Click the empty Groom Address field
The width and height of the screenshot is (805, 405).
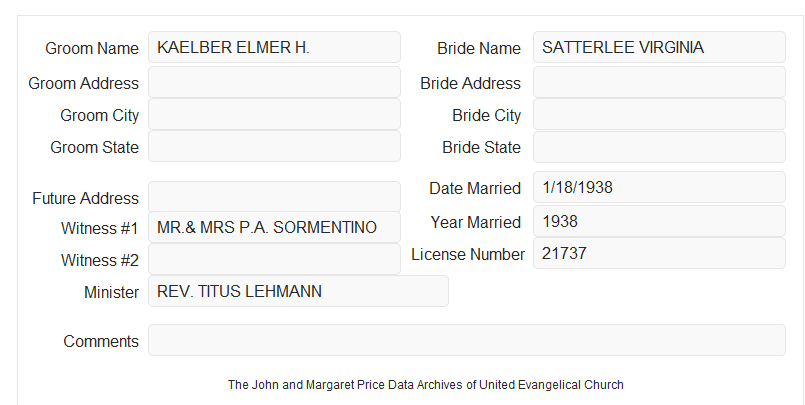[274, 82]
